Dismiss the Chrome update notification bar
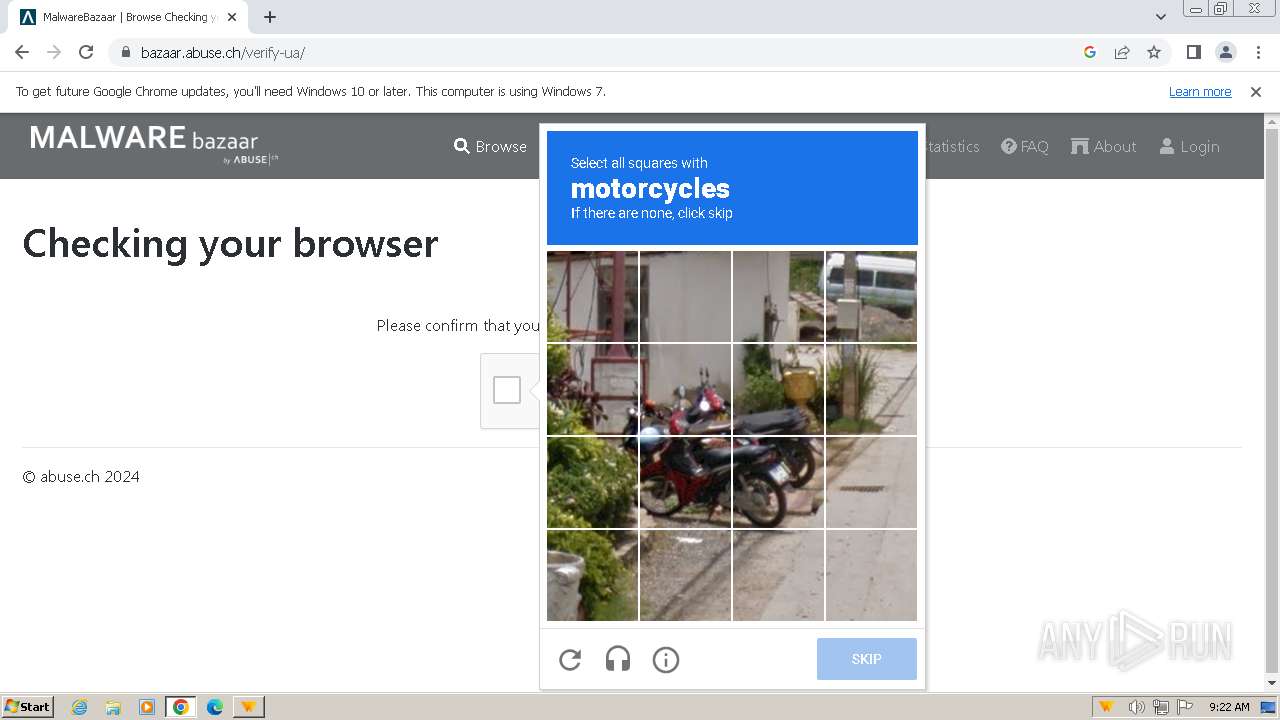Screen dimensions: 1280x720 (1256, 91)
